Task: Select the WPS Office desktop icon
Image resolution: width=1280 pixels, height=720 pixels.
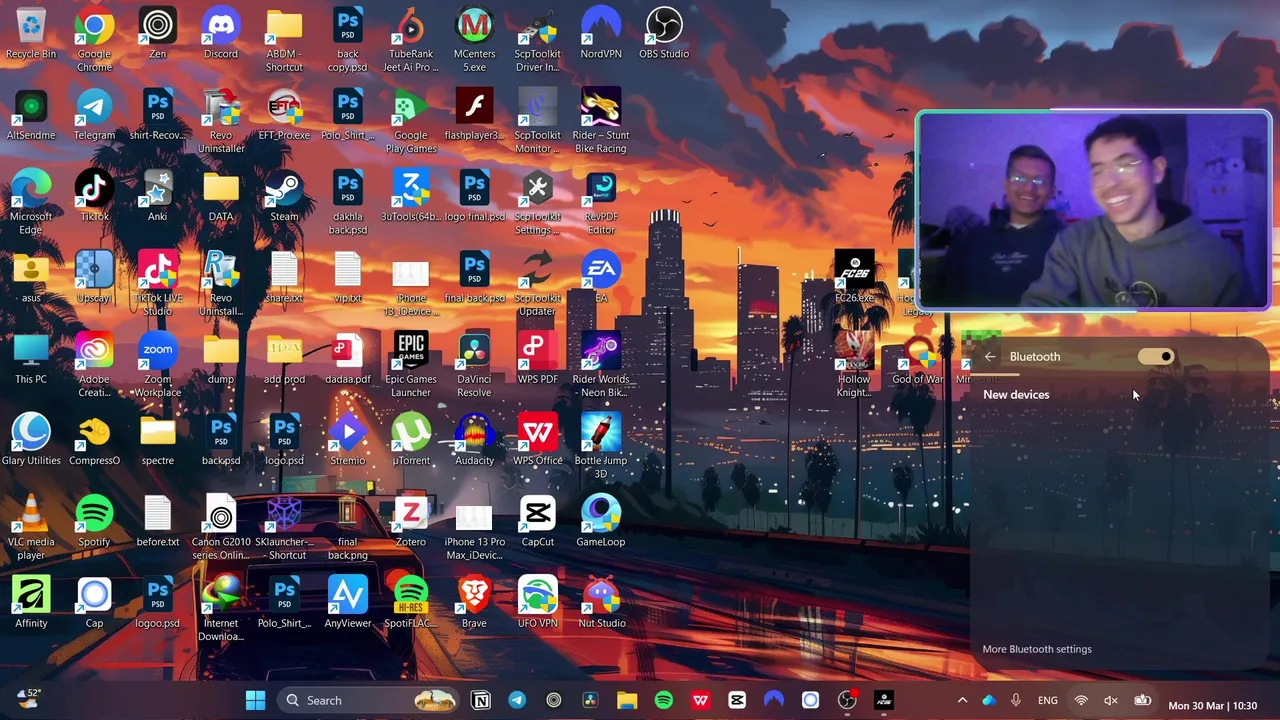Action: [537, 440]
